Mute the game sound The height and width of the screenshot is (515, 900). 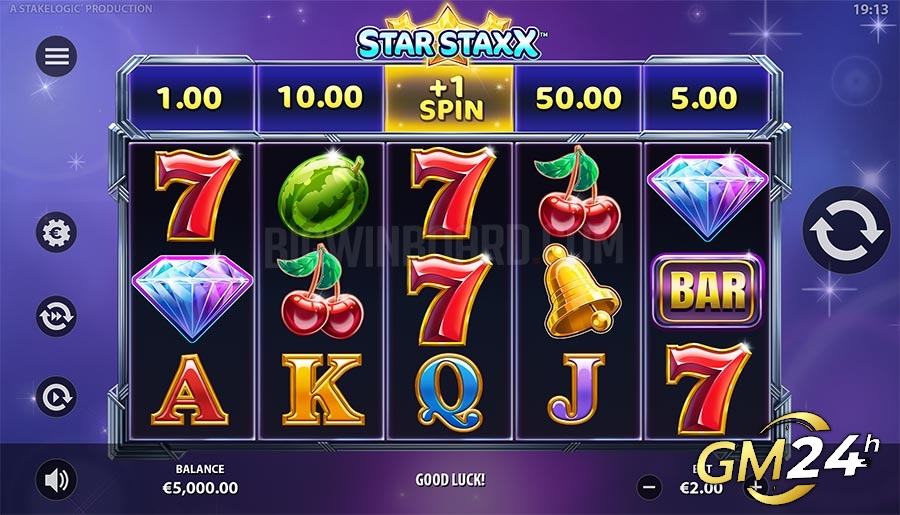56,480
